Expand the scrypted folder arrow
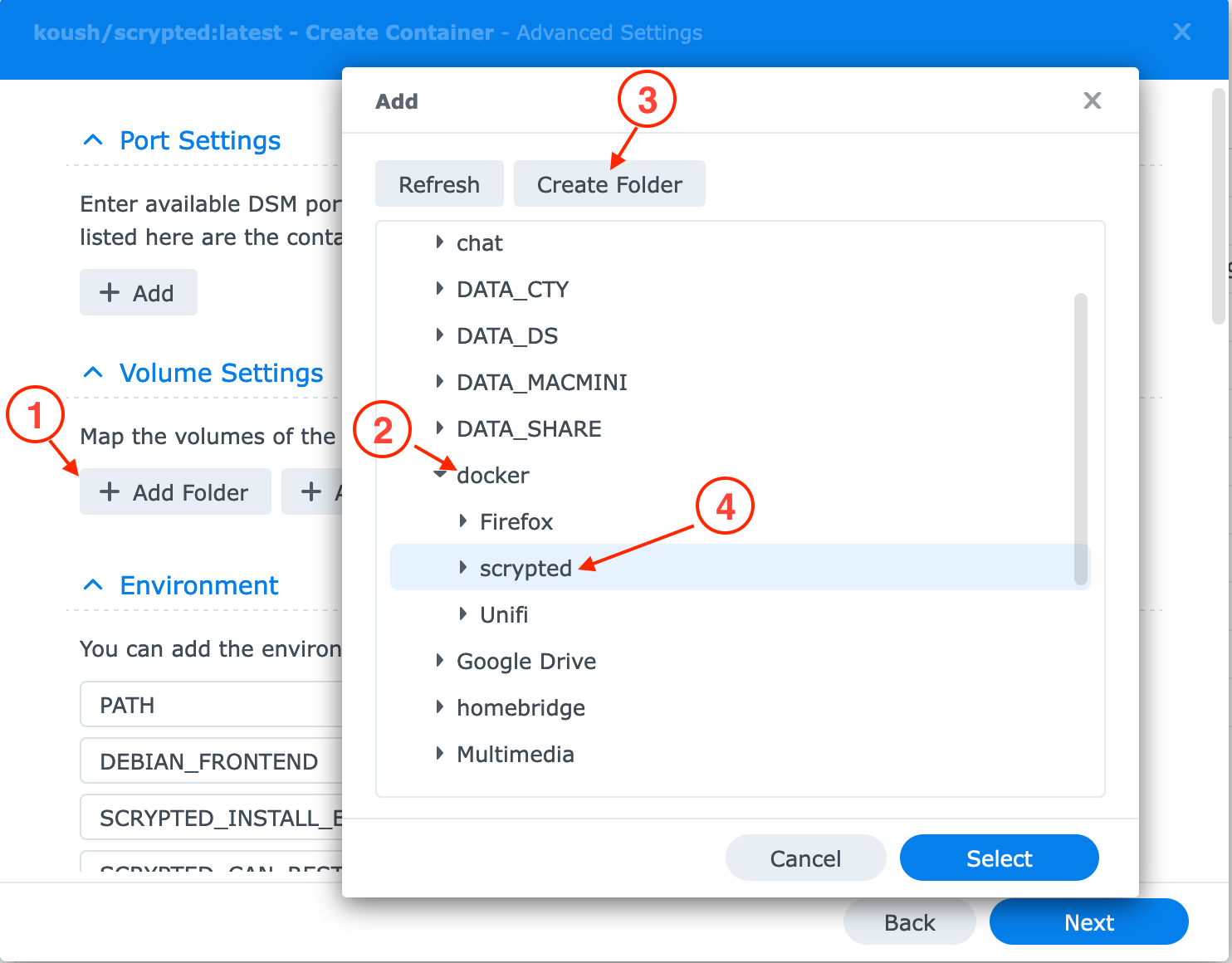The image size is (1232, 963). tap(463, 567)
